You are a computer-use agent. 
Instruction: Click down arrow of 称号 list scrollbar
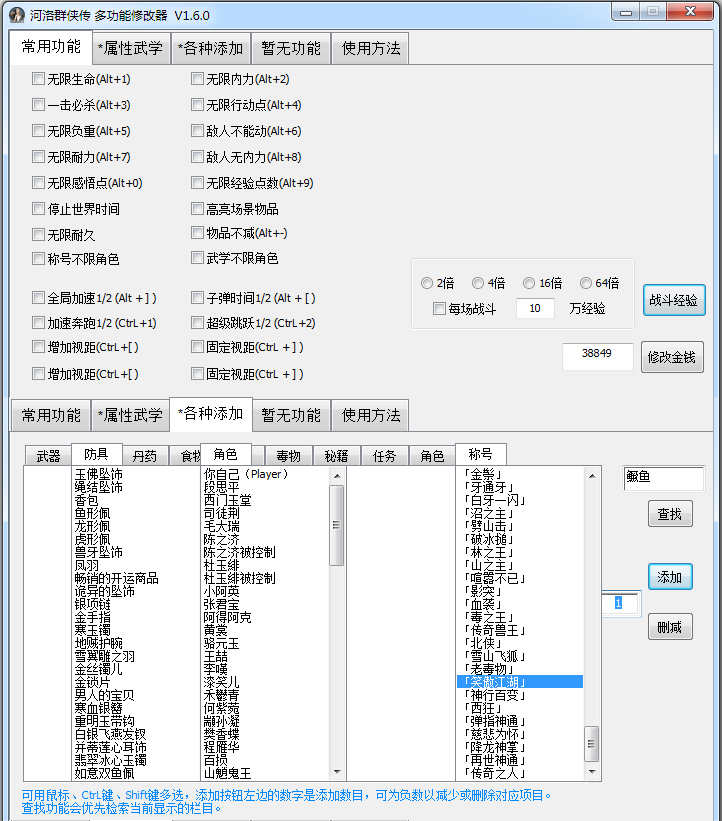[592, 771]
